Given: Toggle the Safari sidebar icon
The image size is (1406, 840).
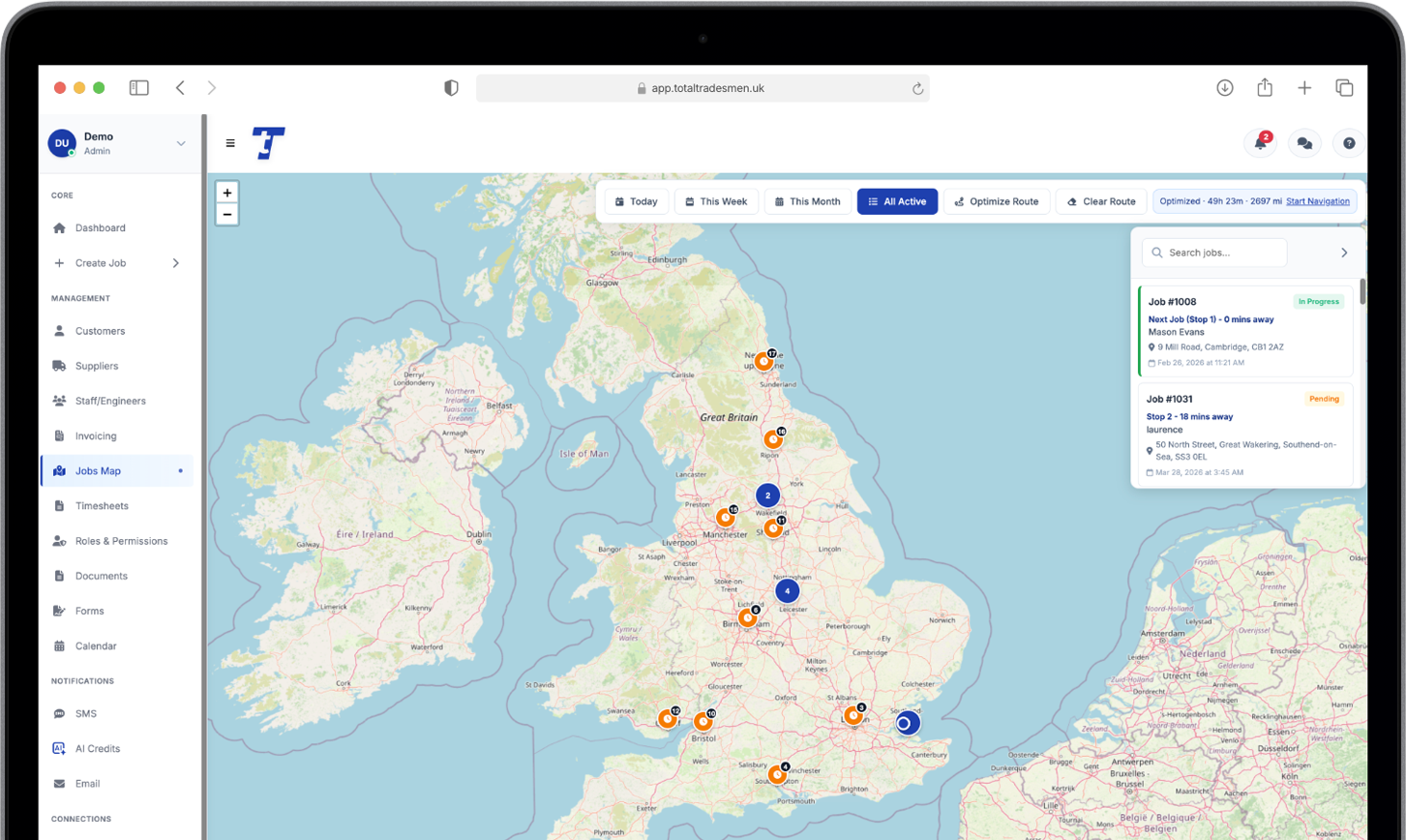Looking at the screenshot, I should 139,88.
